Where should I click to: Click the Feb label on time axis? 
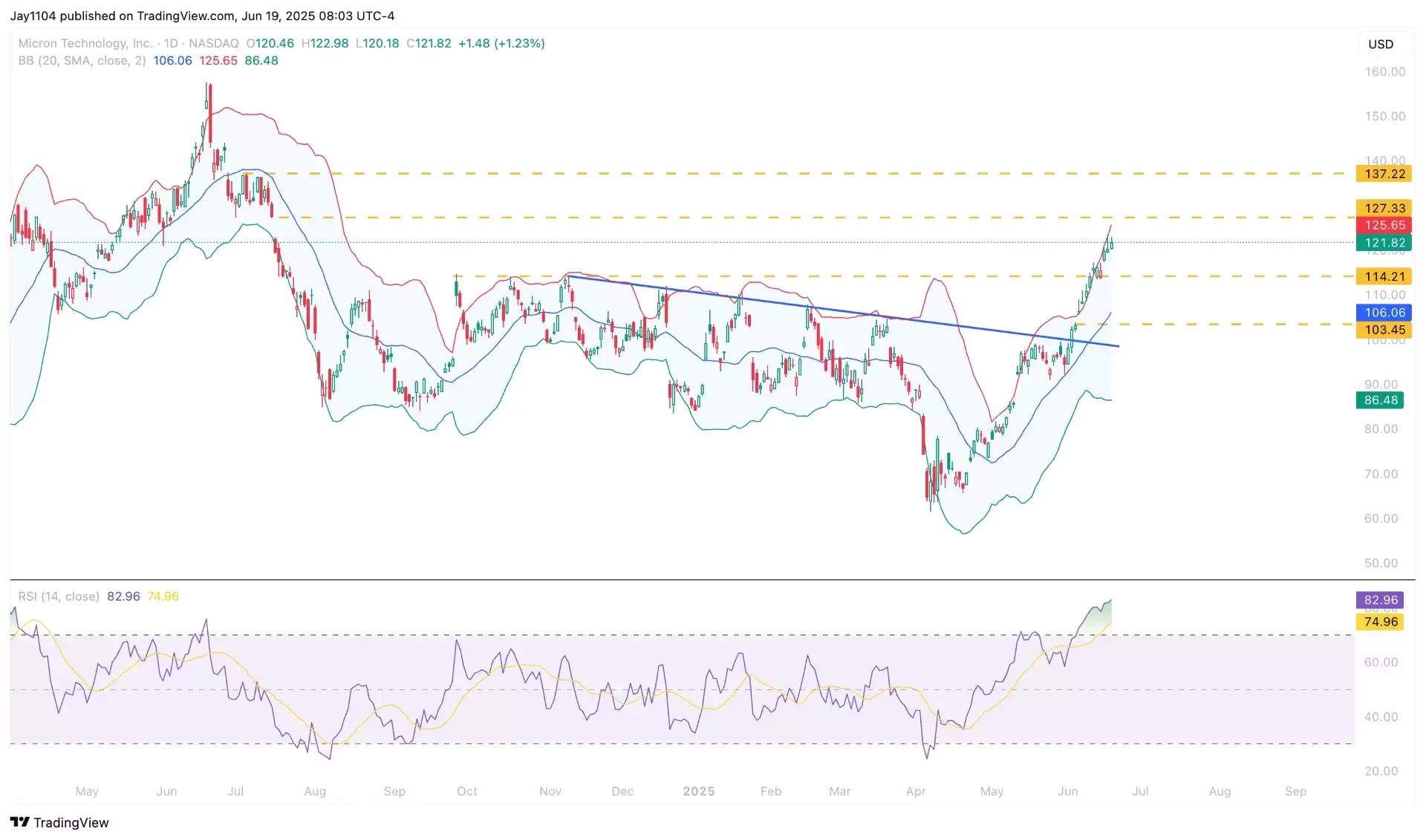[x=771, y=792]
